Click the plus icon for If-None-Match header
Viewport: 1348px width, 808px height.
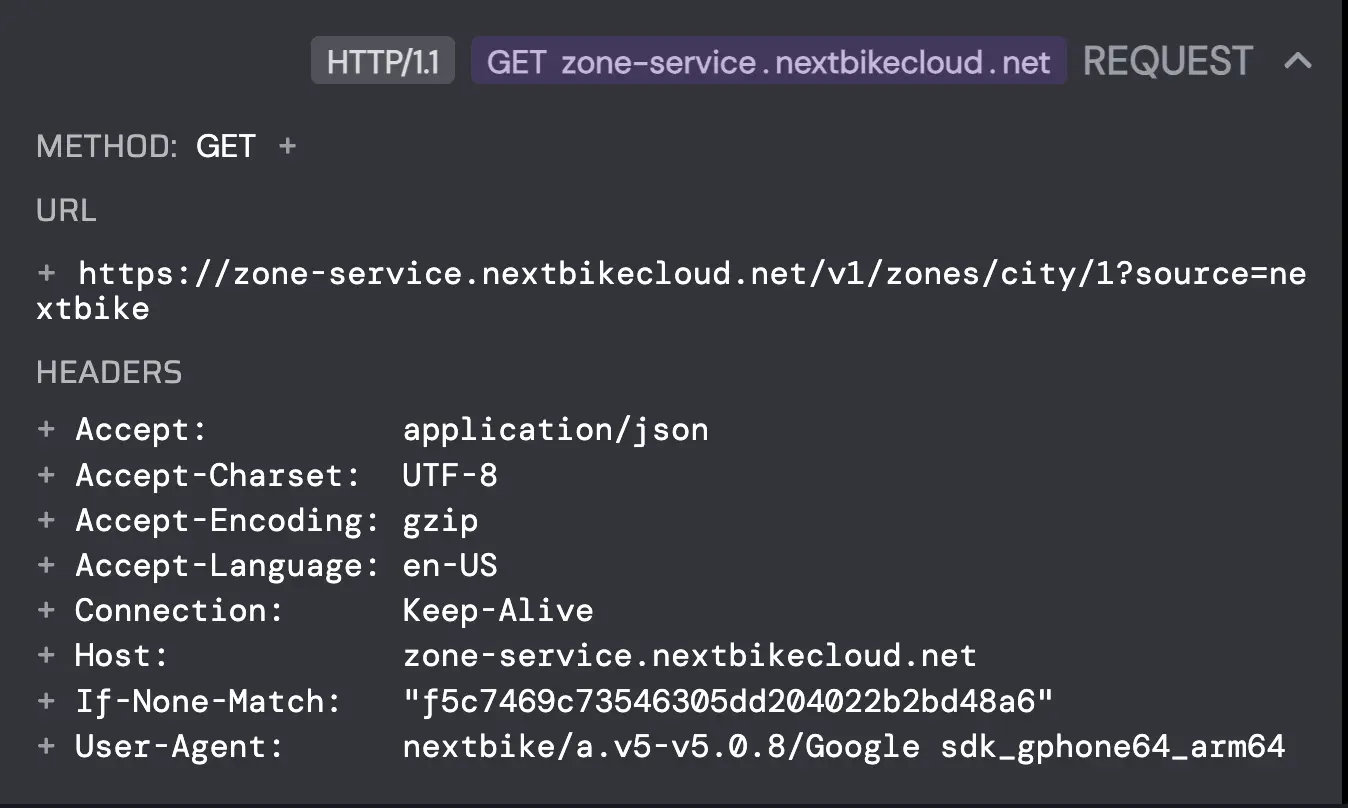pos(46,701)
